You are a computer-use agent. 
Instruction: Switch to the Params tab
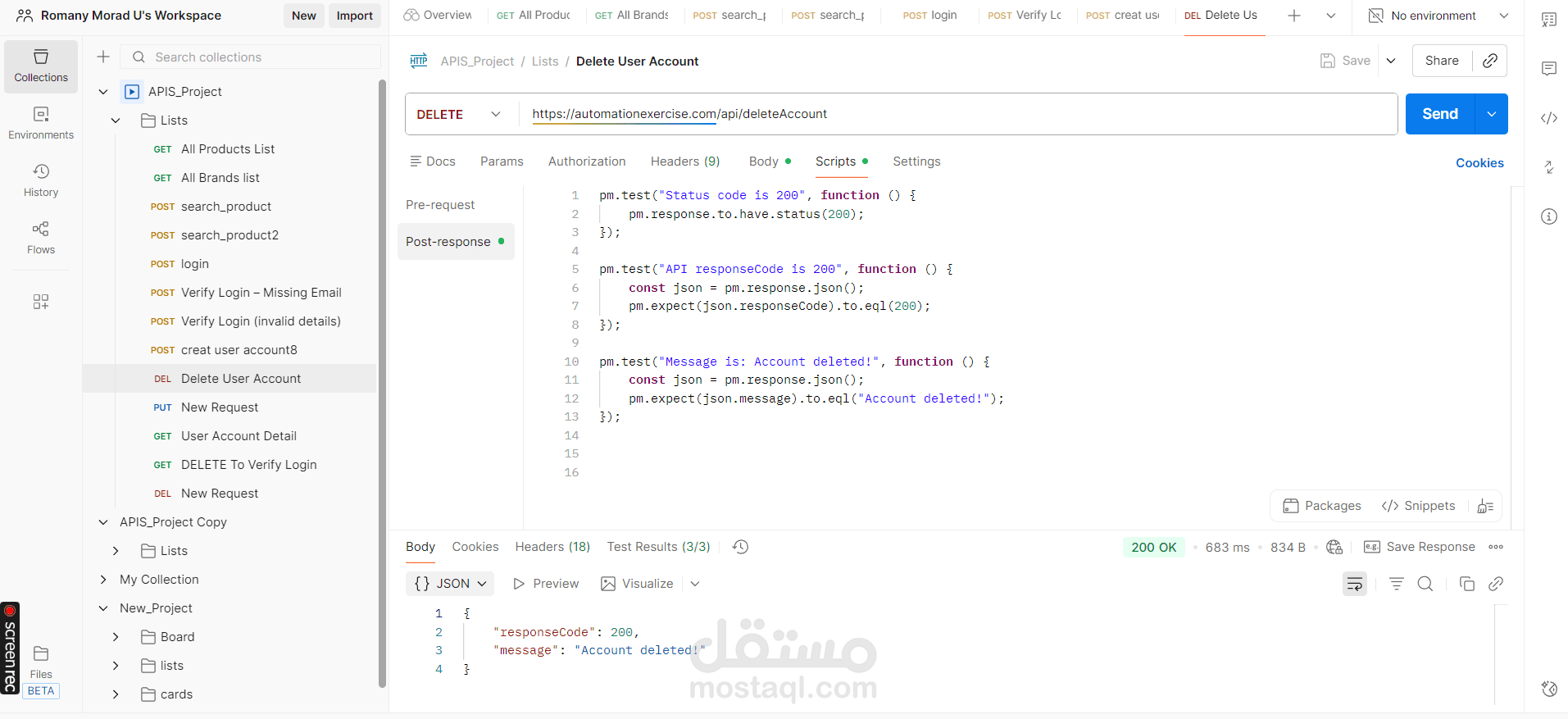click(x=502, y=162)
